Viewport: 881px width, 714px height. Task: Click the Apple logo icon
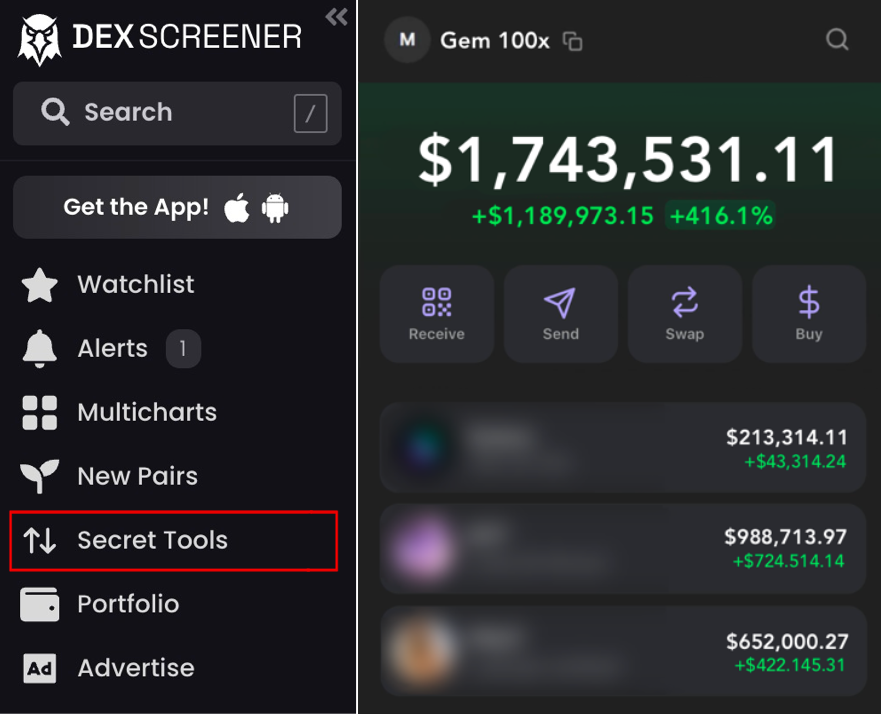[x=237, y=208]
